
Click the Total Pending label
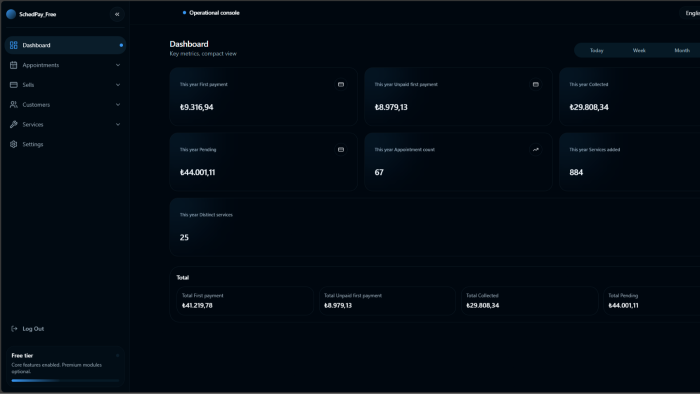[x=623, y=295]
